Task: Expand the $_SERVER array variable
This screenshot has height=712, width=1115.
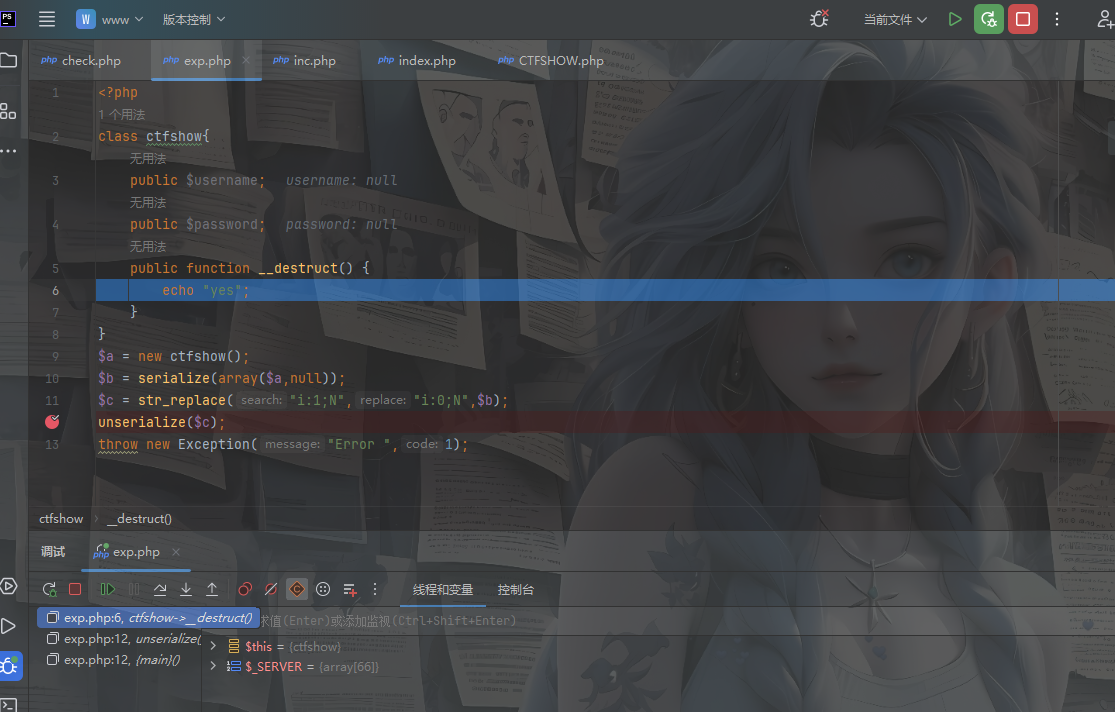Action: point(213,667)
